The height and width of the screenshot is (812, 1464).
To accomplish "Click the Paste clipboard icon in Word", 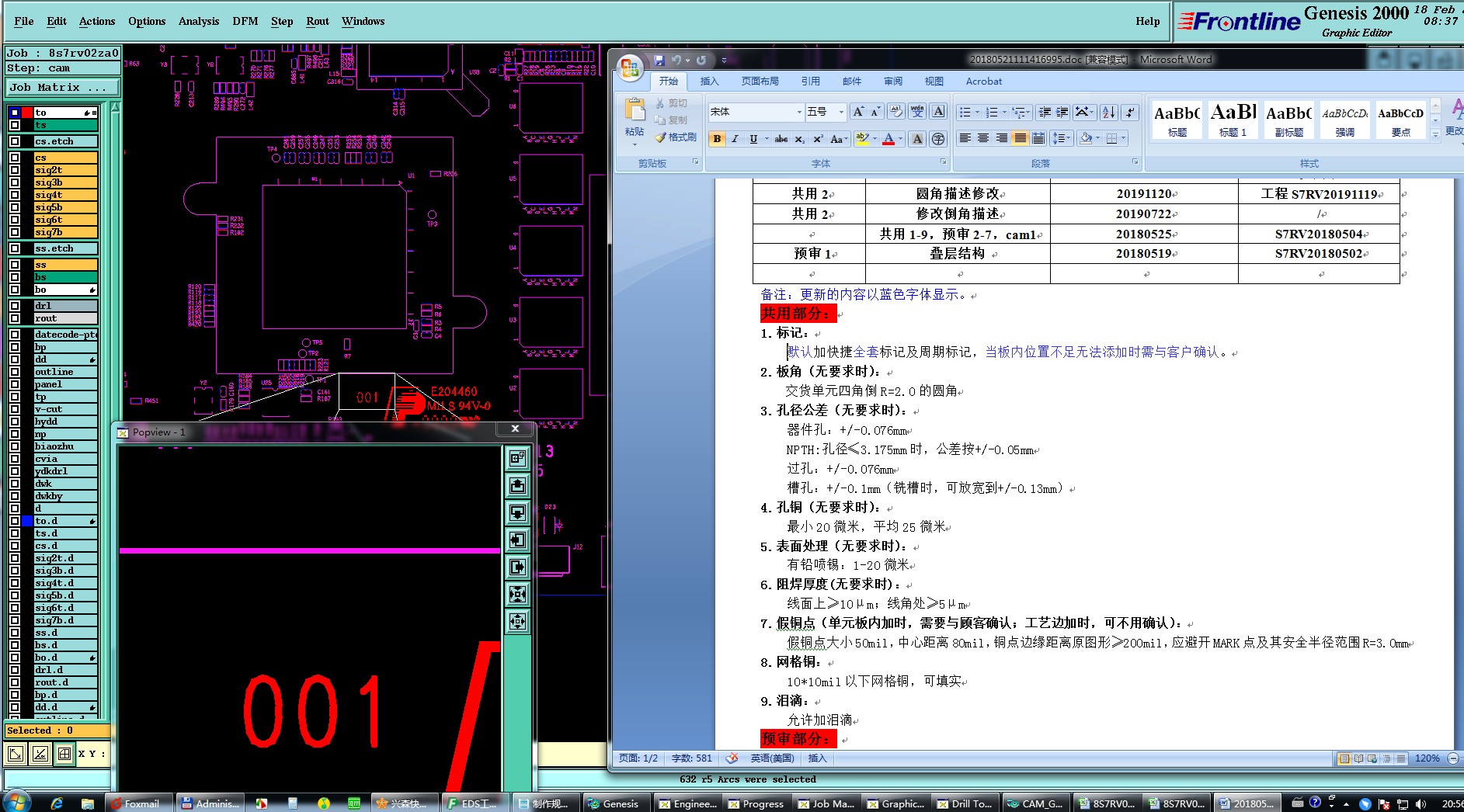I will point(635,110).
